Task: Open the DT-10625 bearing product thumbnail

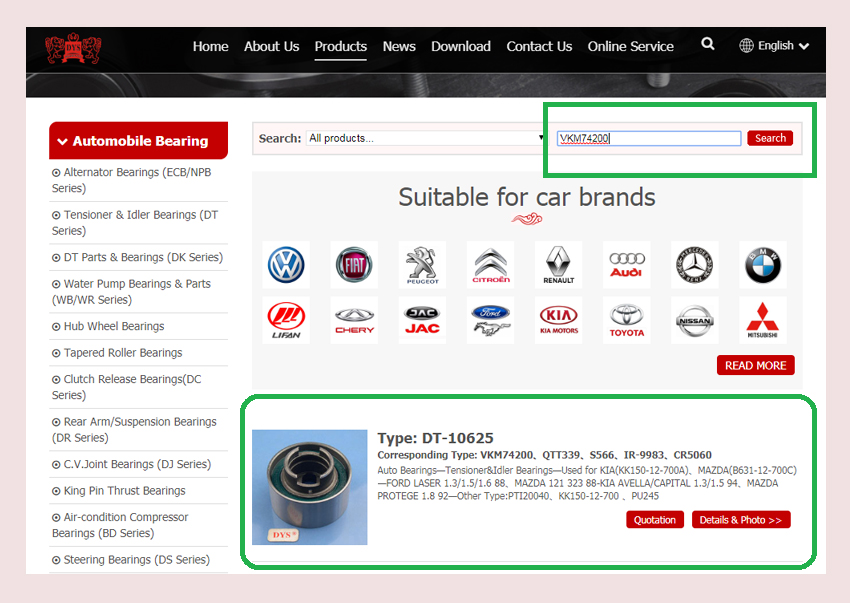Action: [x=310, y=487]
